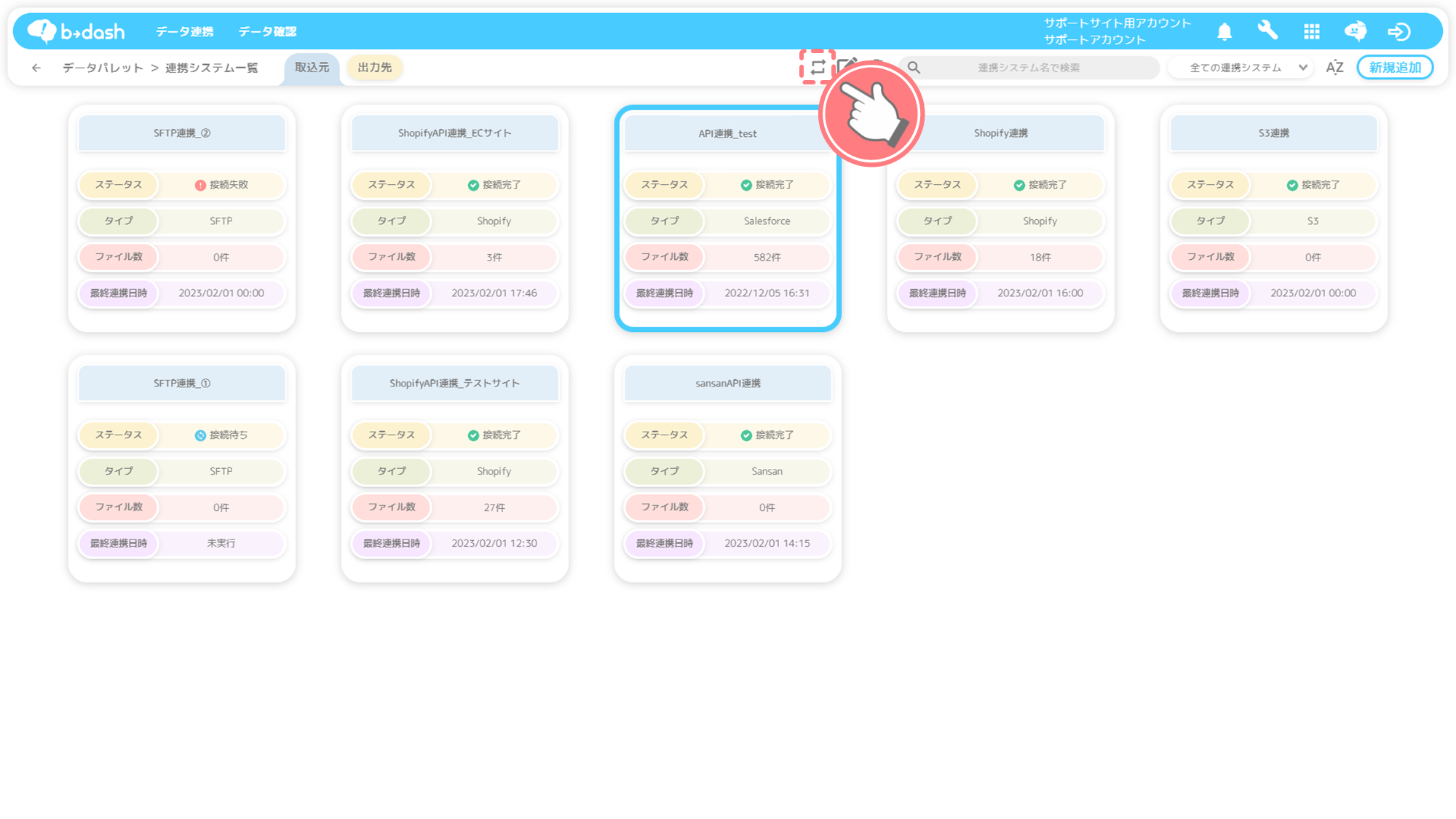The width and height of the screenshot is (1456, 819).
Task: Select the Shopify連携 card header
Action: (1001, 133)
